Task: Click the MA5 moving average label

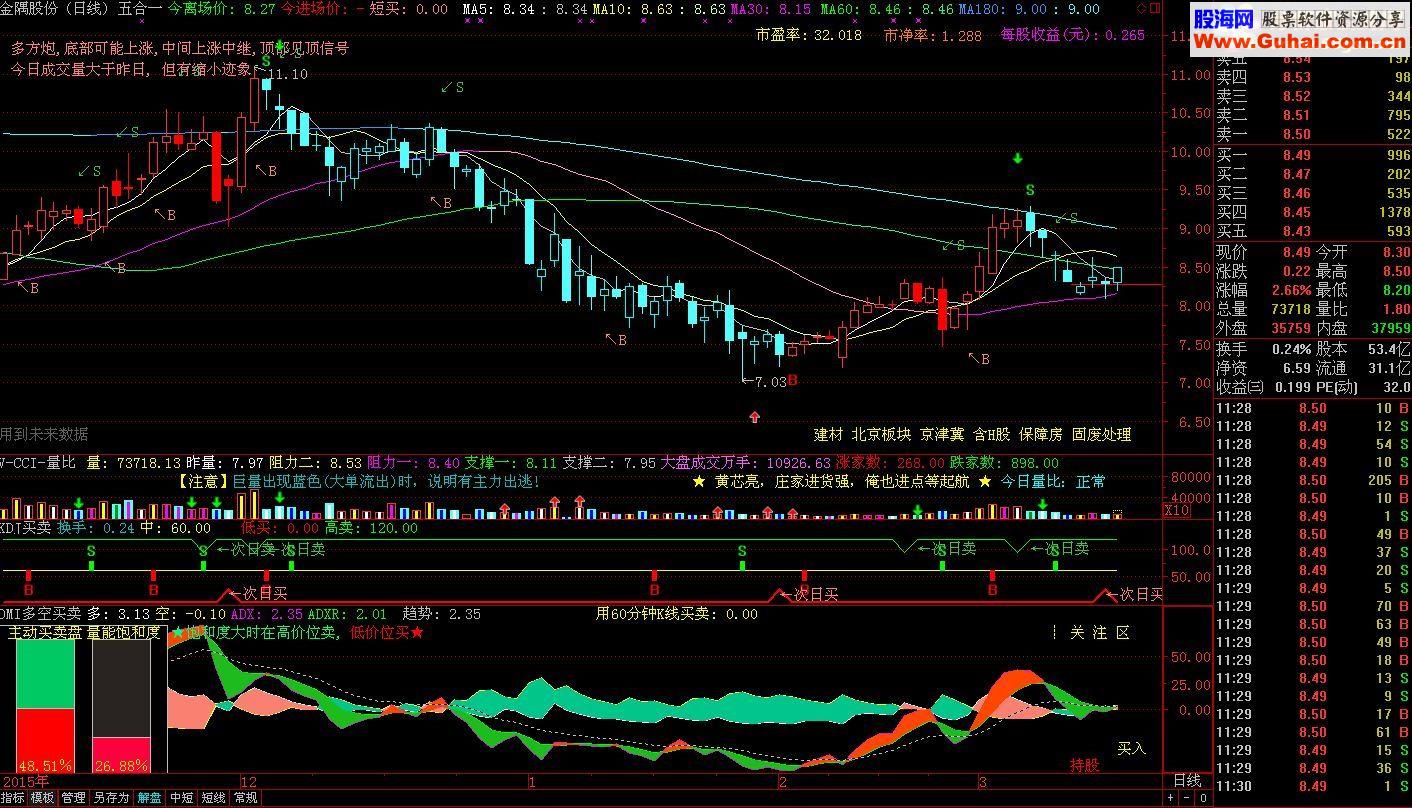Action: pos(476,9)
